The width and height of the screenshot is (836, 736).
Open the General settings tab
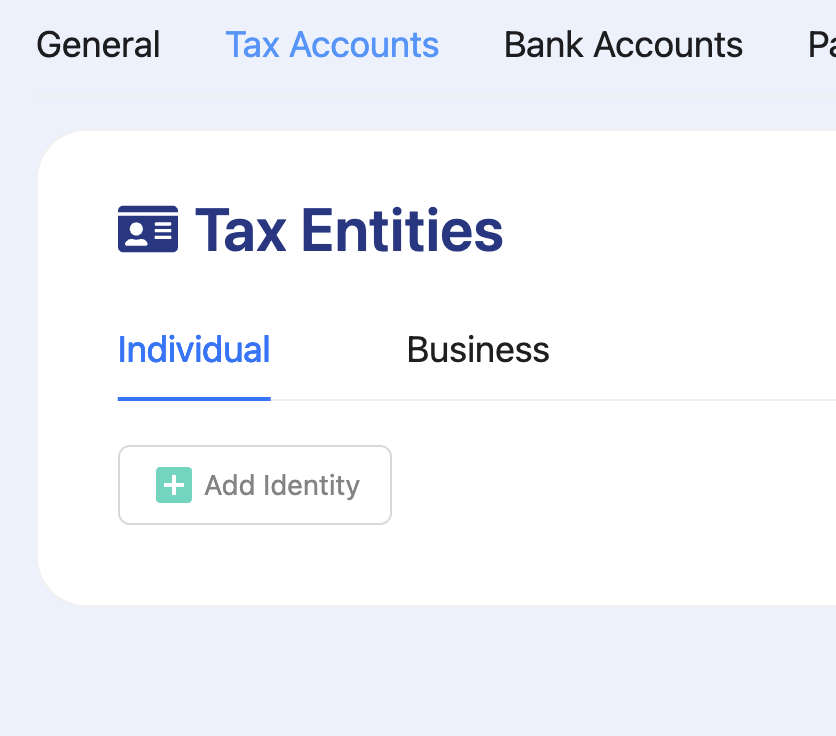pos(98,45)
